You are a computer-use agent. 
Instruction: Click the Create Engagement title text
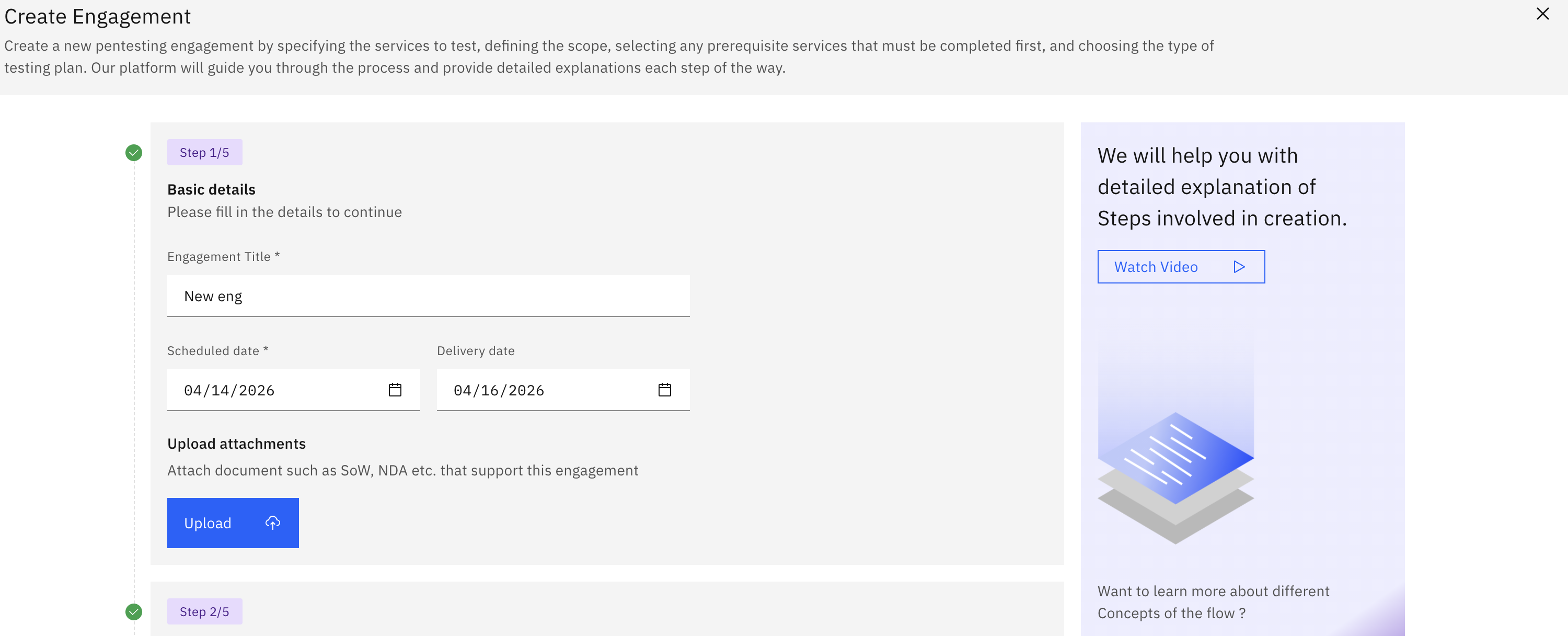click(97, 16)
